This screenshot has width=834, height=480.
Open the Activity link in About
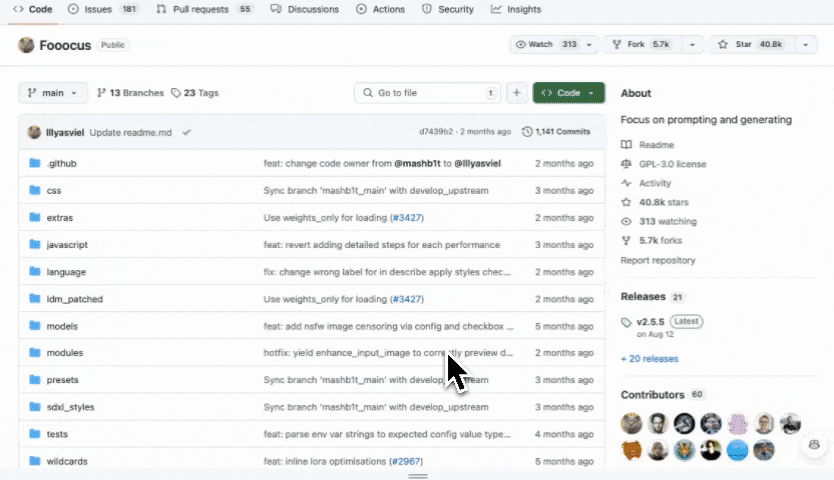[655, 183]
